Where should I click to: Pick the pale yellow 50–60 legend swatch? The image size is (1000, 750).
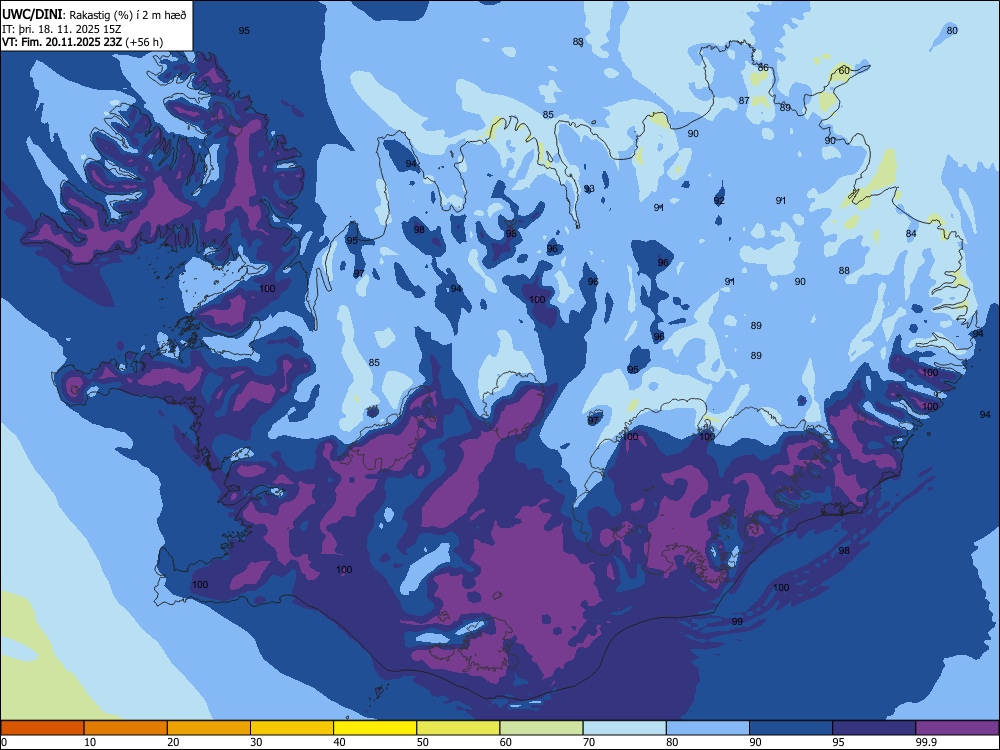coord(459,728)
